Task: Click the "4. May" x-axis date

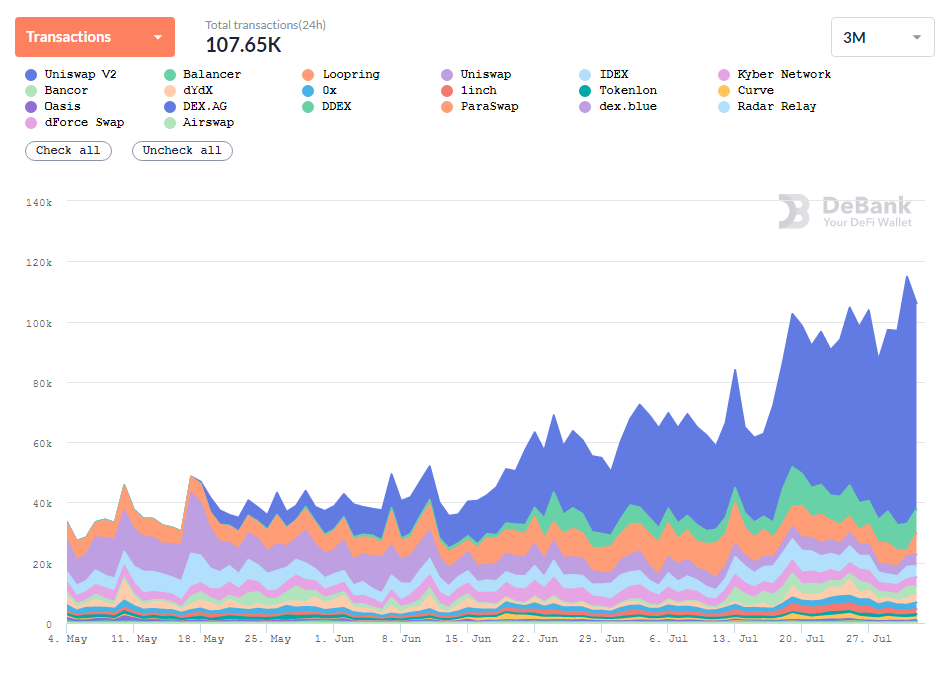Action: [x=68, y=638]
